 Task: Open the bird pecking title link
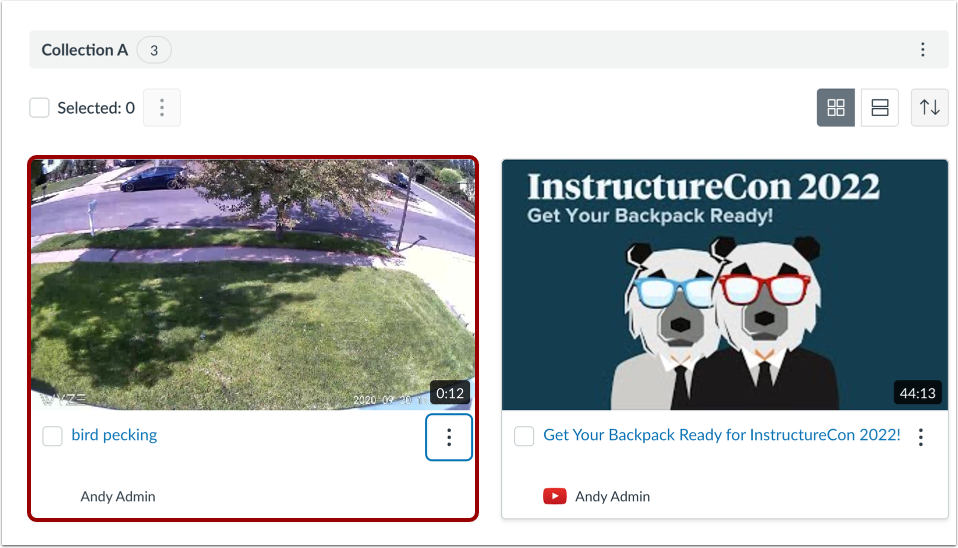(x=114, y=435)
